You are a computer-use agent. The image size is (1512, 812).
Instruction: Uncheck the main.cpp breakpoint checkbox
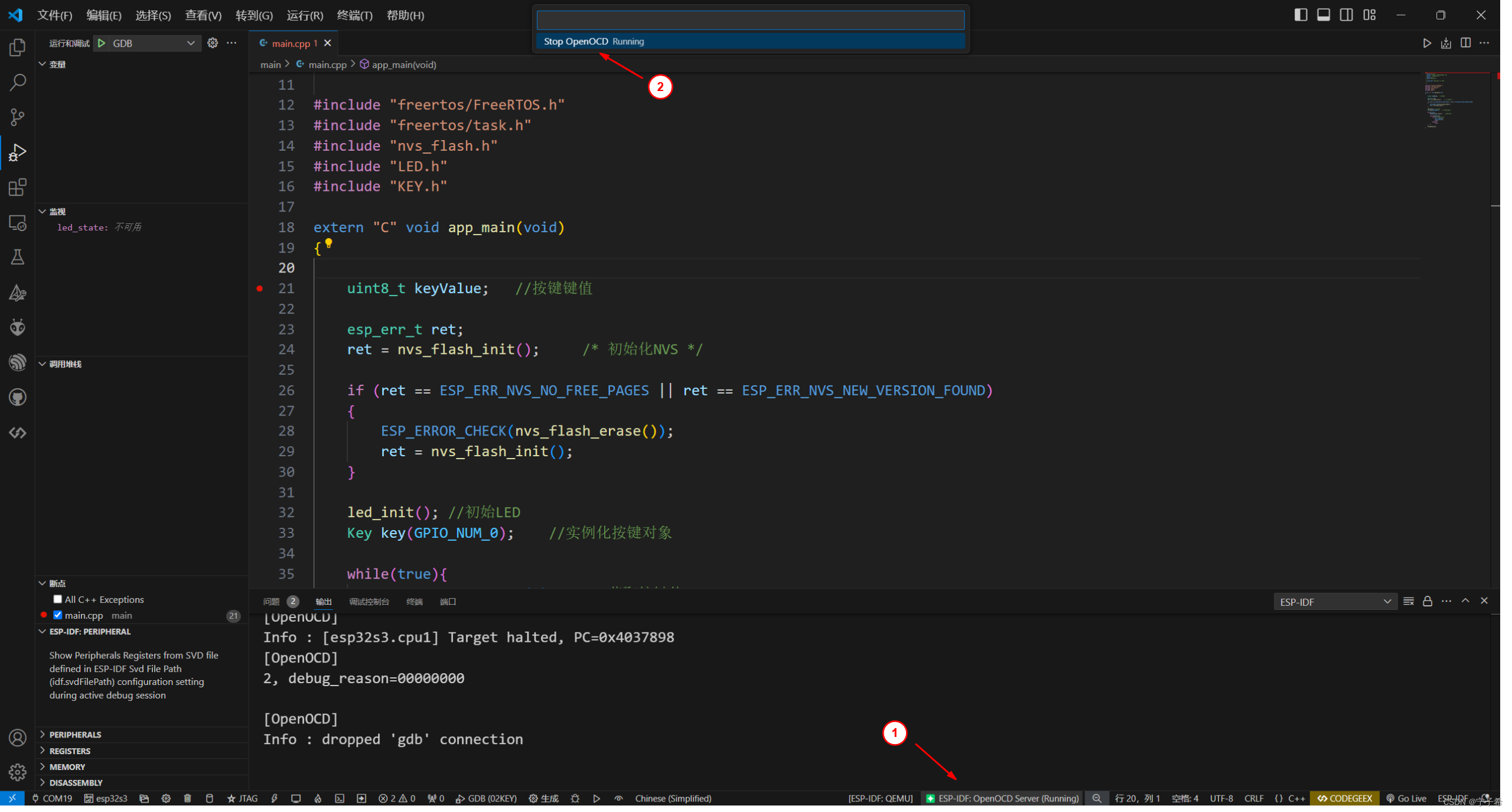click(58, 616)
